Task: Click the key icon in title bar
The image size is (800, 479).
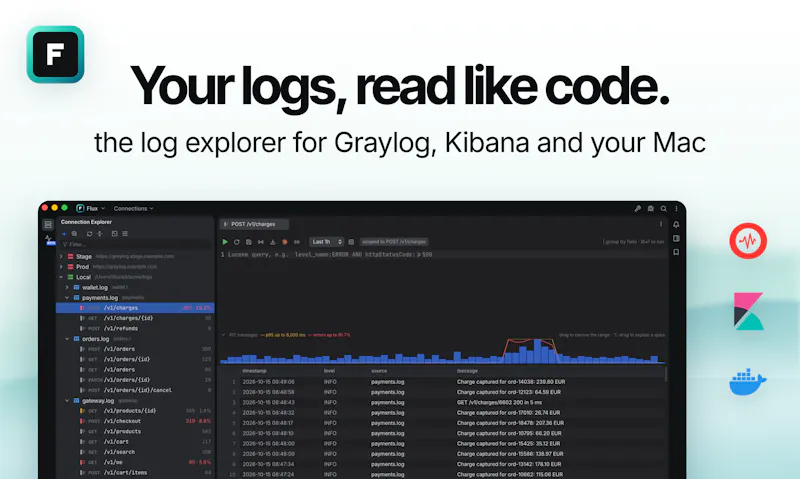Action: [638, 209]
